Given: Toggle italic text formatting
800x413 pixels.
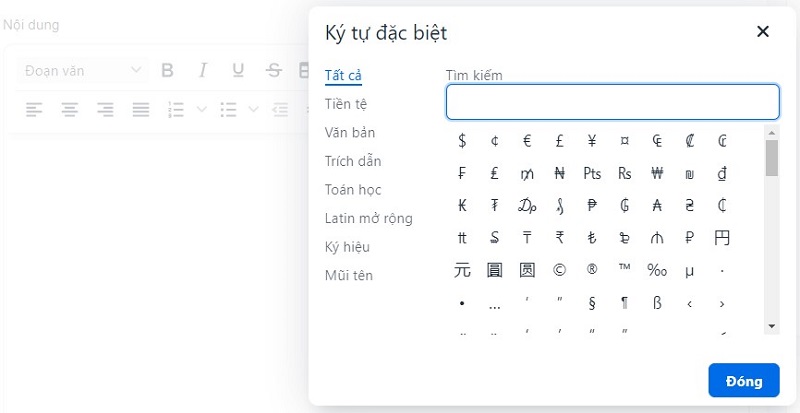Looking at the screenshot, I should tap(202, 70).
